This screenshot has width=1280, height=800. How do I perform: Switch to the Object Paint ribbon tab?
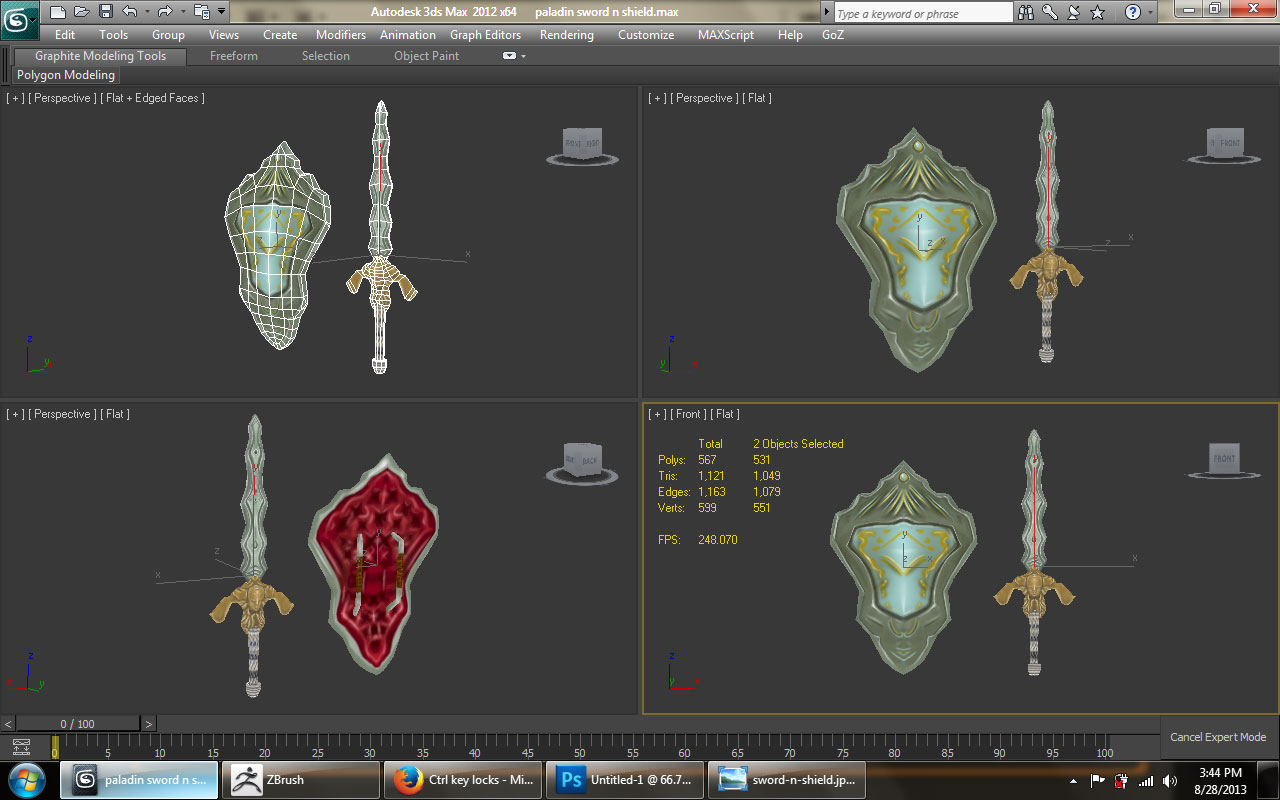[x=426, y=56]
